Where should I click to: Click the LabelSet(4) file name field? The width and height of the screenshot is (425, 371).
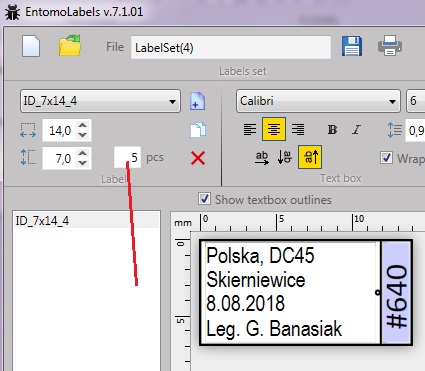pos(231,47)
